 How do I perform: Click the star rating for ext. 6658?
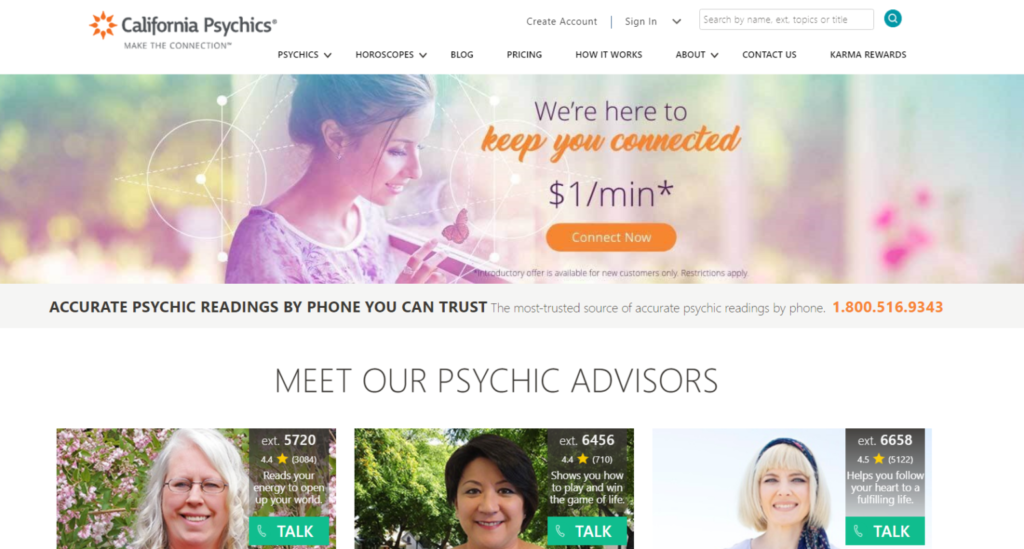(x=878, y=459)
